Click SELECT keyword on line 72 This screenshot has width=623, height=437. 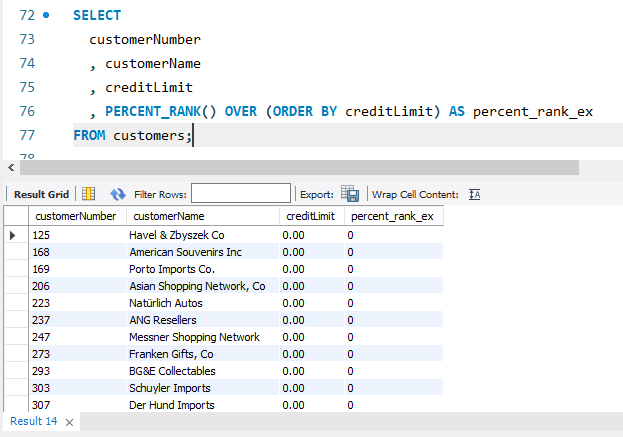tap(97, 15)
